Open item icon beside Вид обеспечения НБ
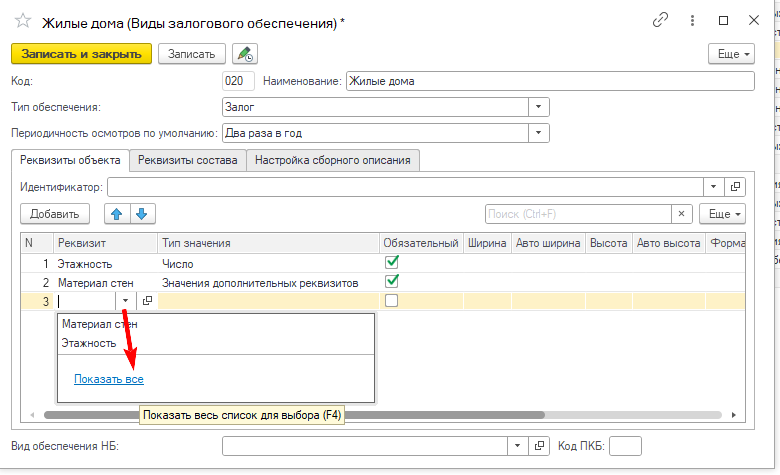Viewport: 780px width, 475px height. (539, 446)
